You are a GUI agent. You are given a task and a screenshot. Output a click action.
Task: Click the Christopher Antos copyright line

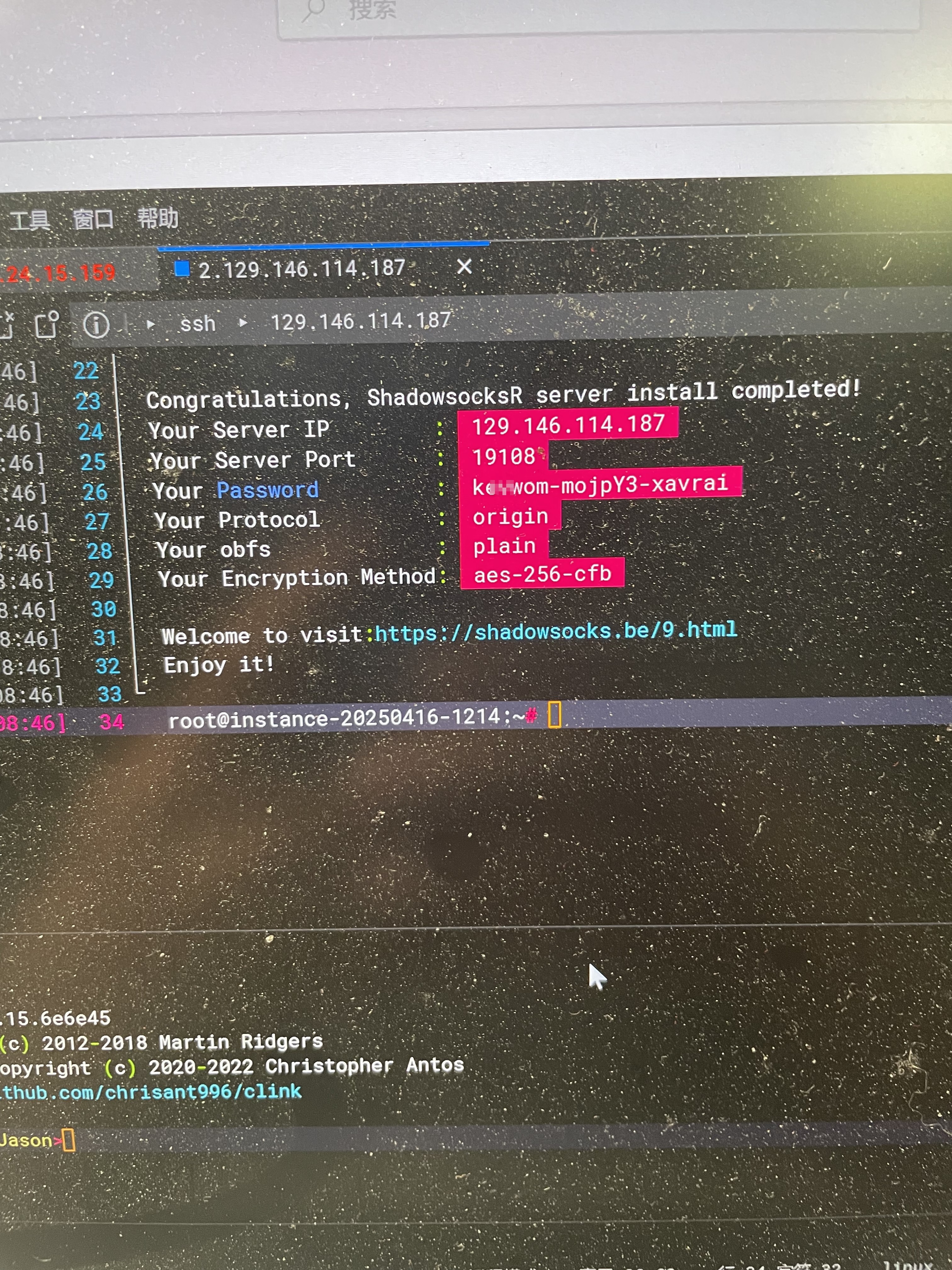pyautogui.click(x=231, y=1067)
